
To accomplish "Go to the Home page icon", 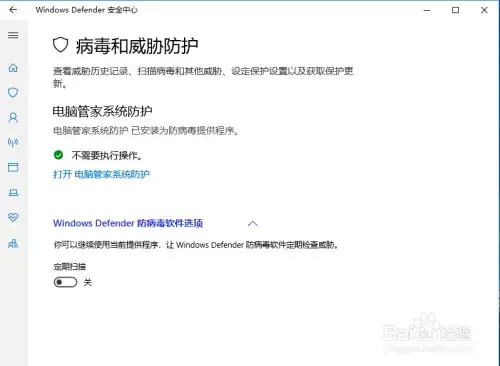I will point(13,68).
